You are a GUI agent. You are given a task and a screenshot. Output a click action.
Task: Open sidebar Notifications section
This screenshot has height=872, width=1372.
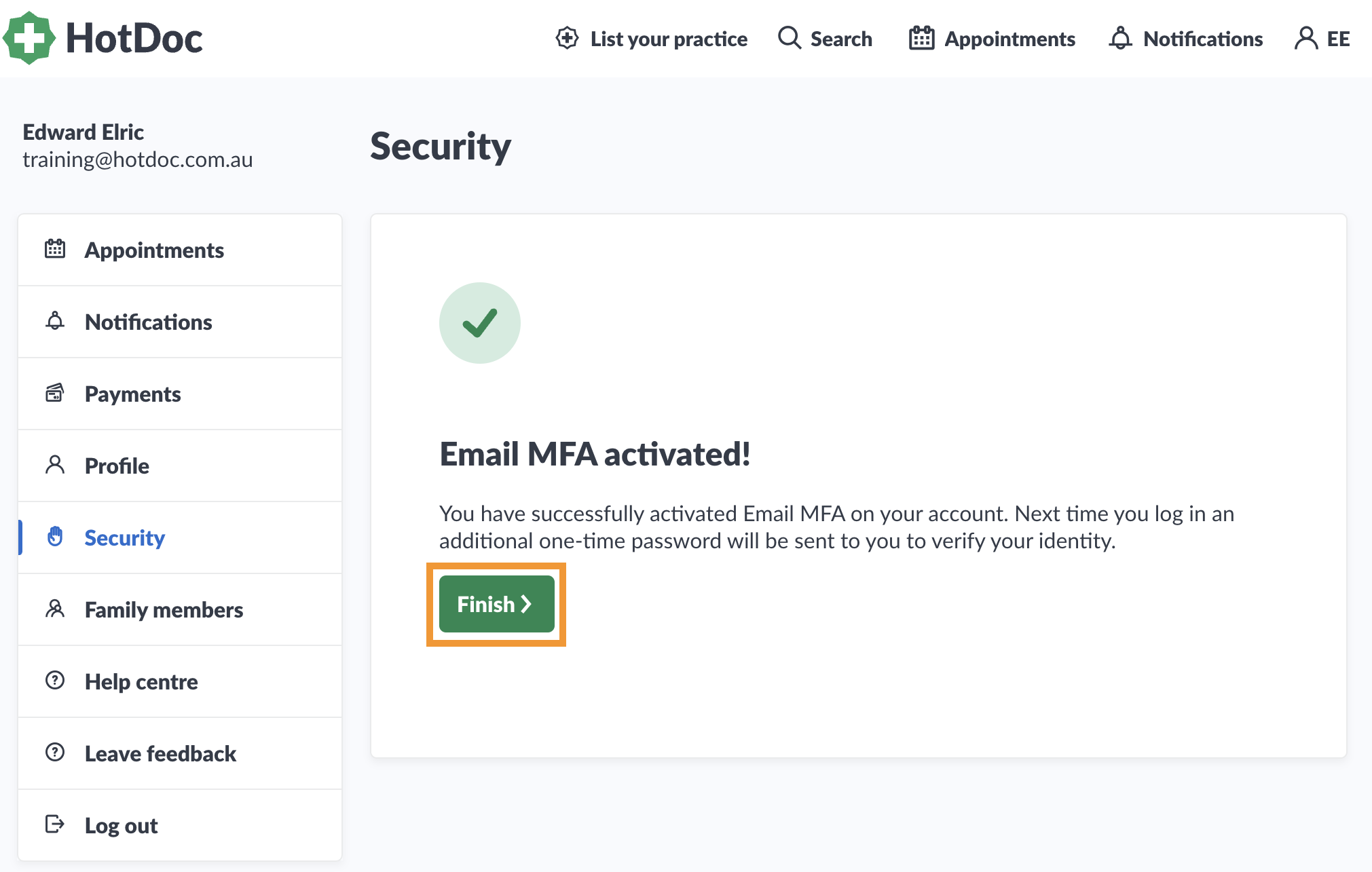(180, 322)
